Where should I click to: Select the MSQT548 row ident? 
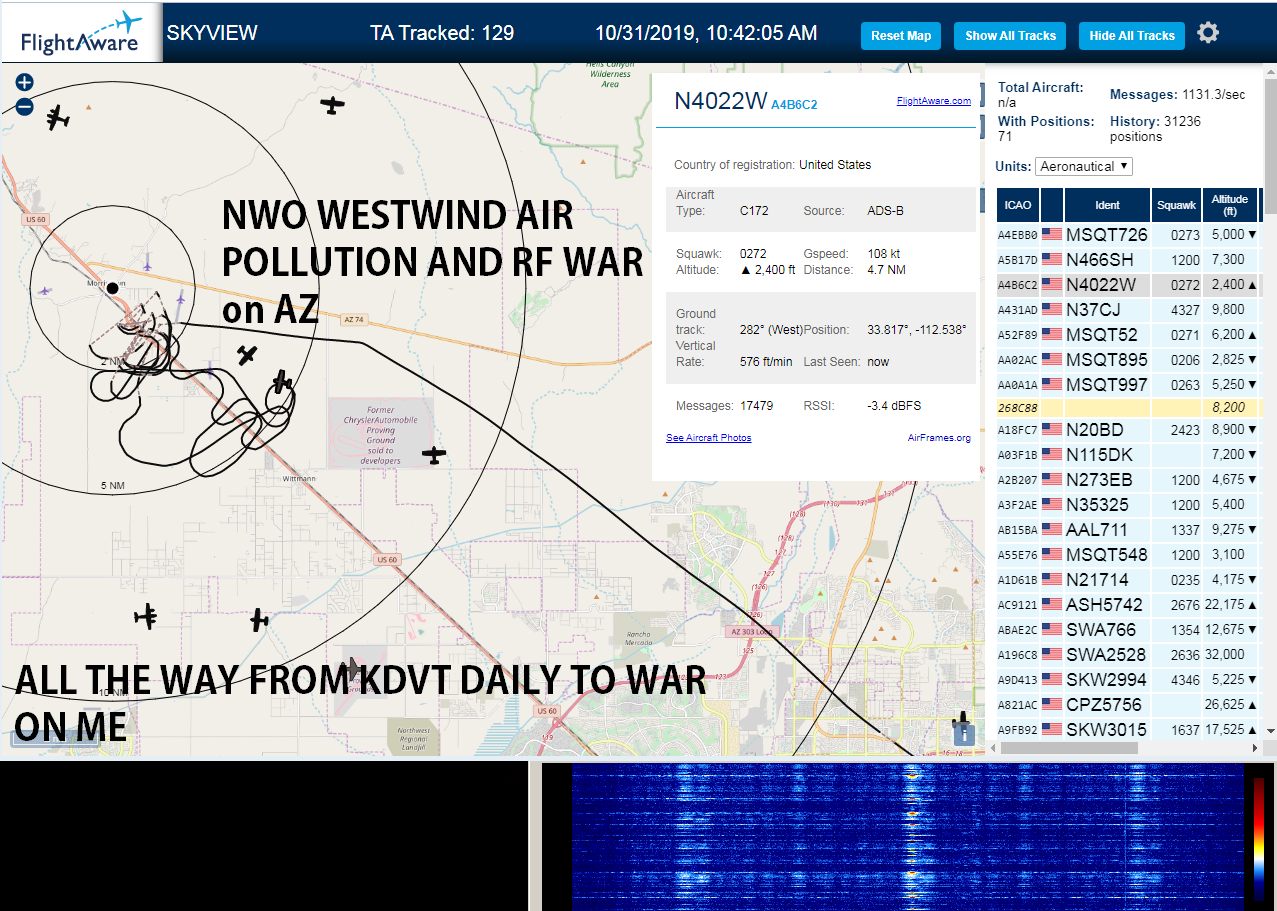1107,555
